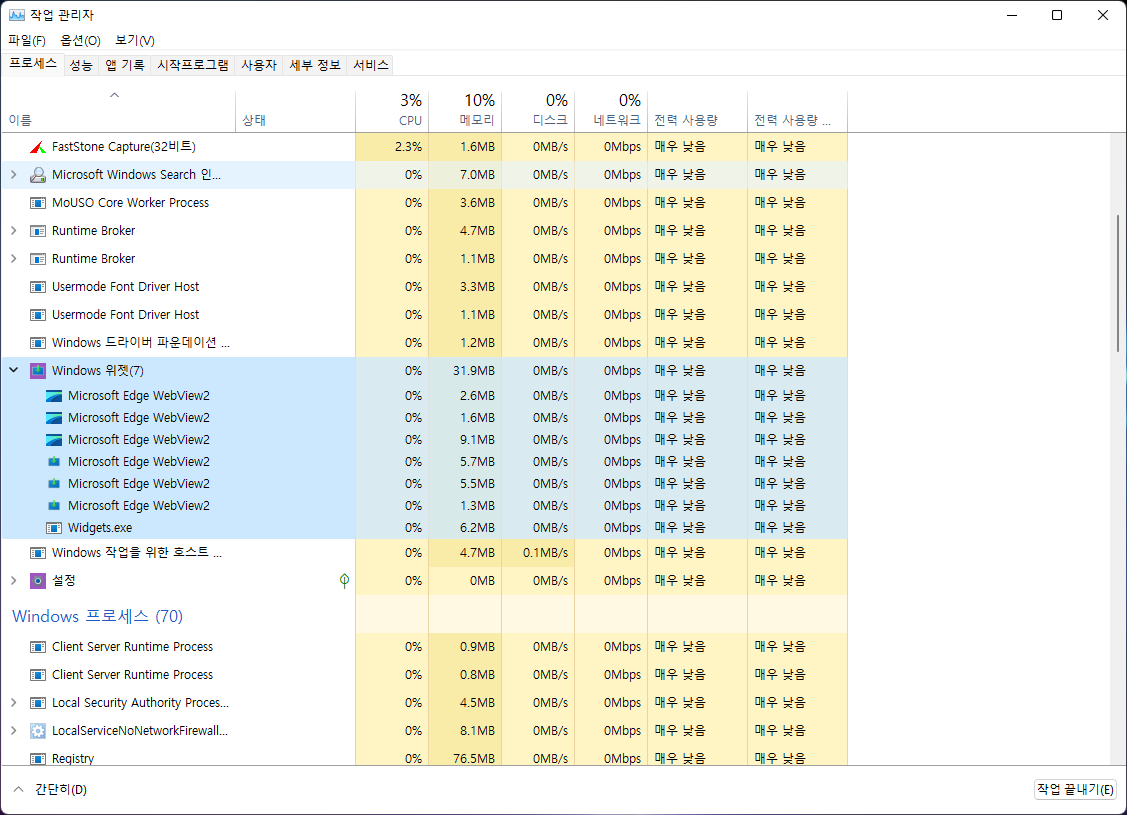
Task: Click the Local Security Authority Process icon
Action: [x=37, y=703]
